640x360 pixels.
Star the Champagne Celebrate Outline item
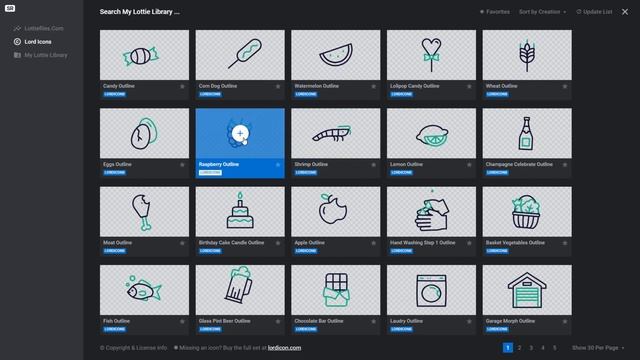tap(565, 165)
